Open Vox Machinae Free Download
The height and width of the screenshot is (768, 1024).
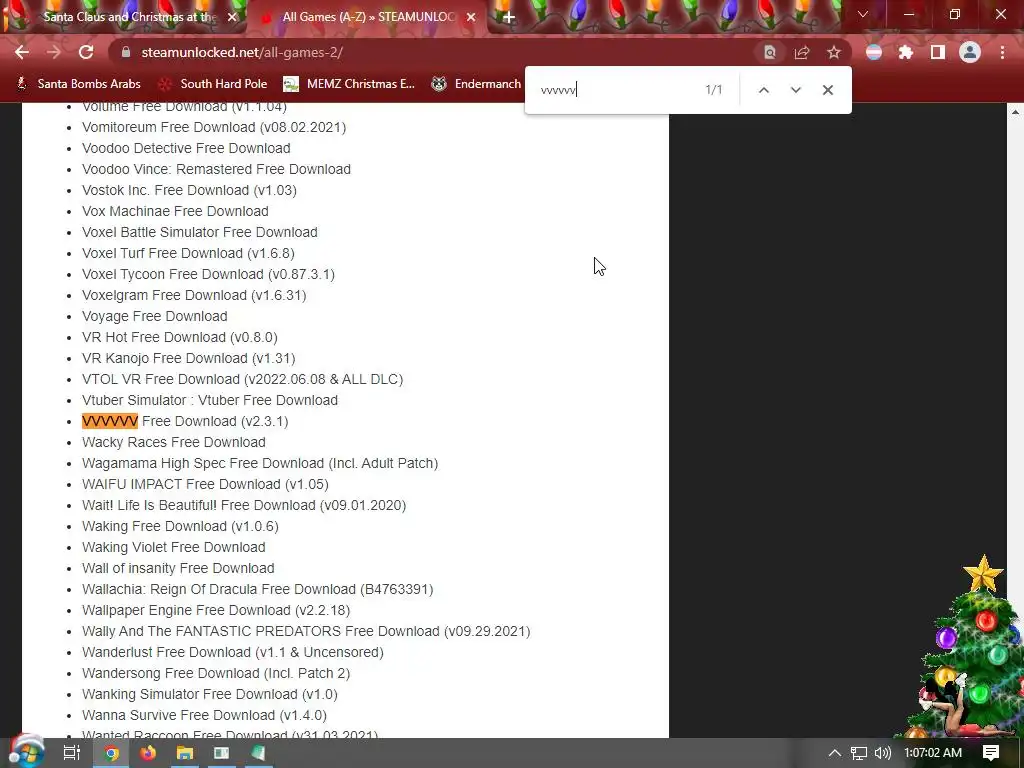(175, 211)
